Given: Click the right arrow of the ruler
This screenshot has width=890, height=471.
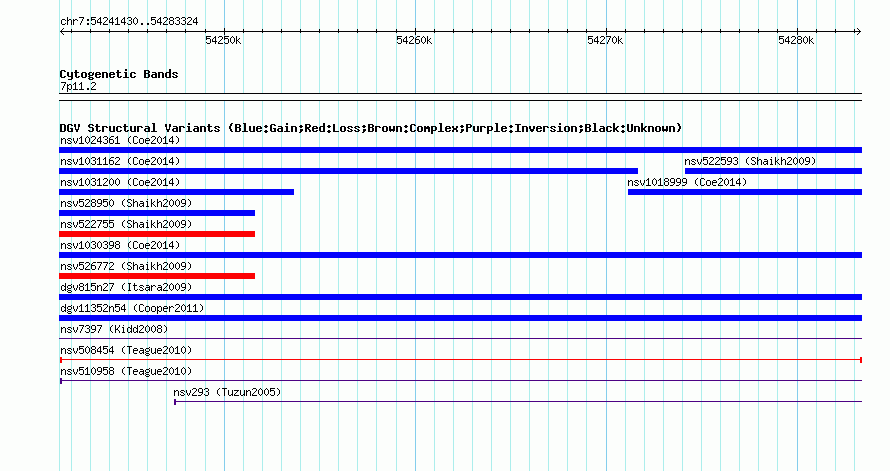Looking at the screenshot, I should point(859,32).
